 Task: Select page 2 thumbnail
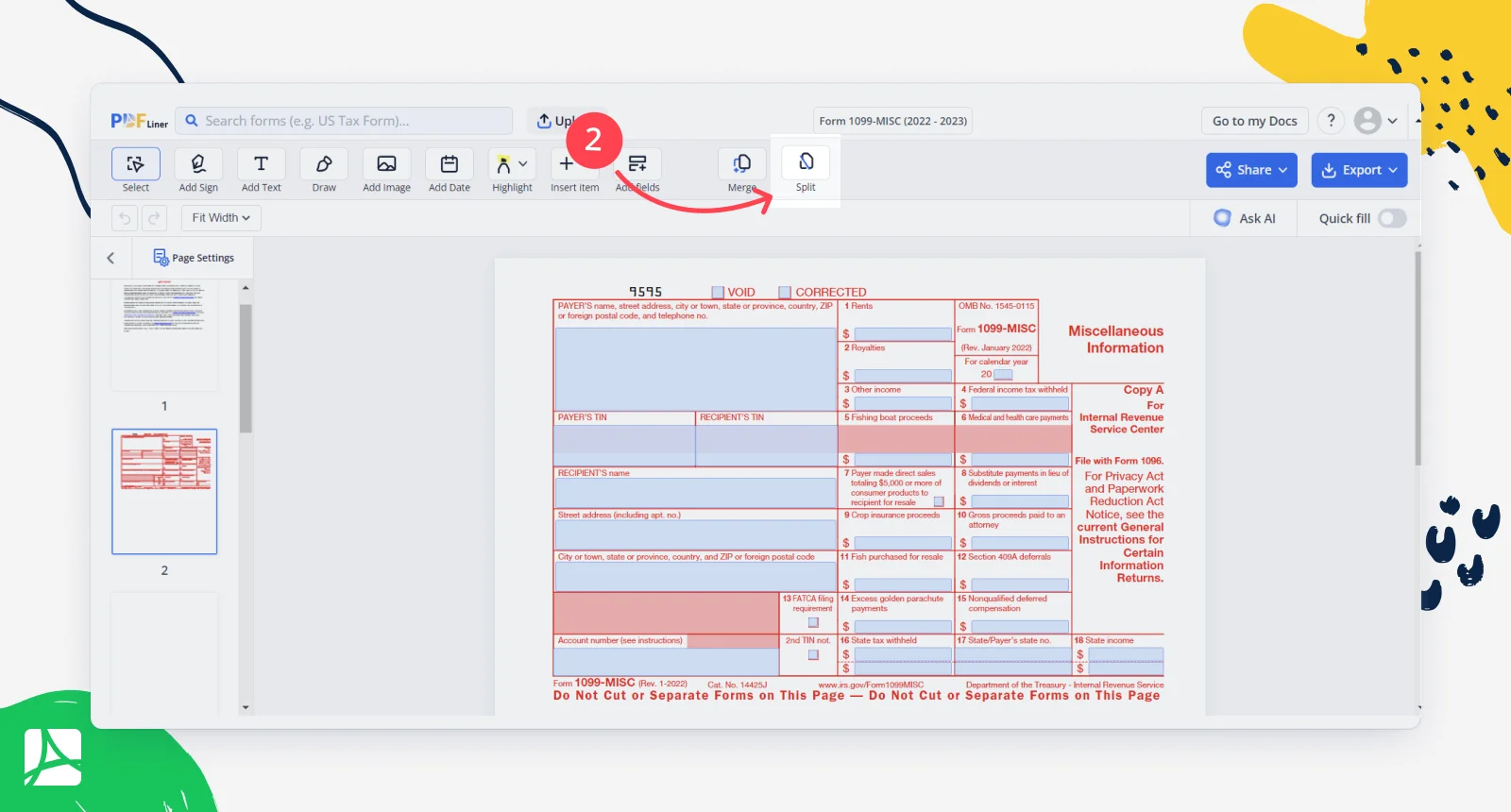pyautogui.click(x=164, y=492)
